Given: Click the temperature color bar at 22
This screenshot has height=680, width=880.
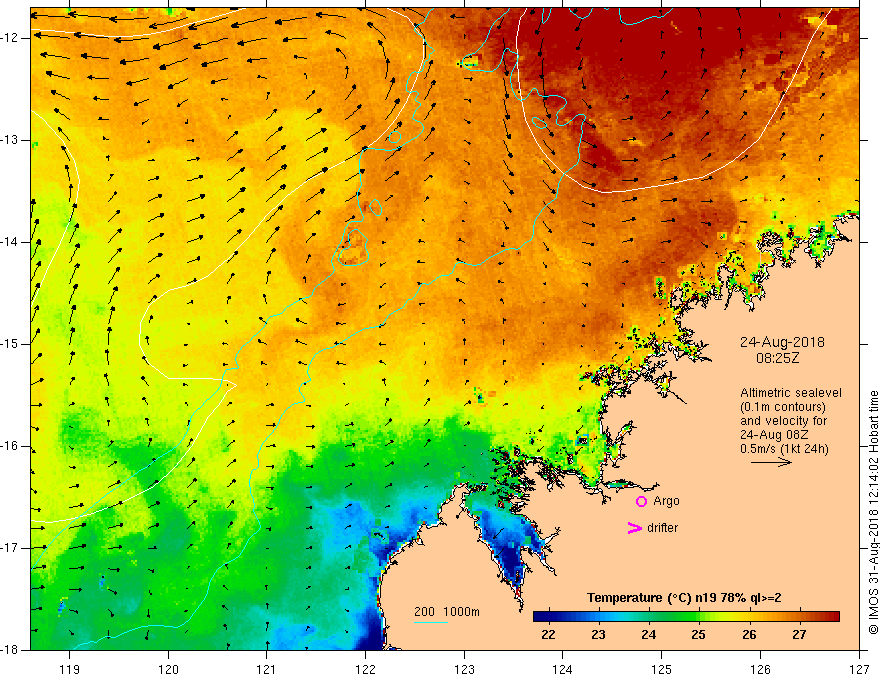Looking at the screenshot, I should 548,617.
